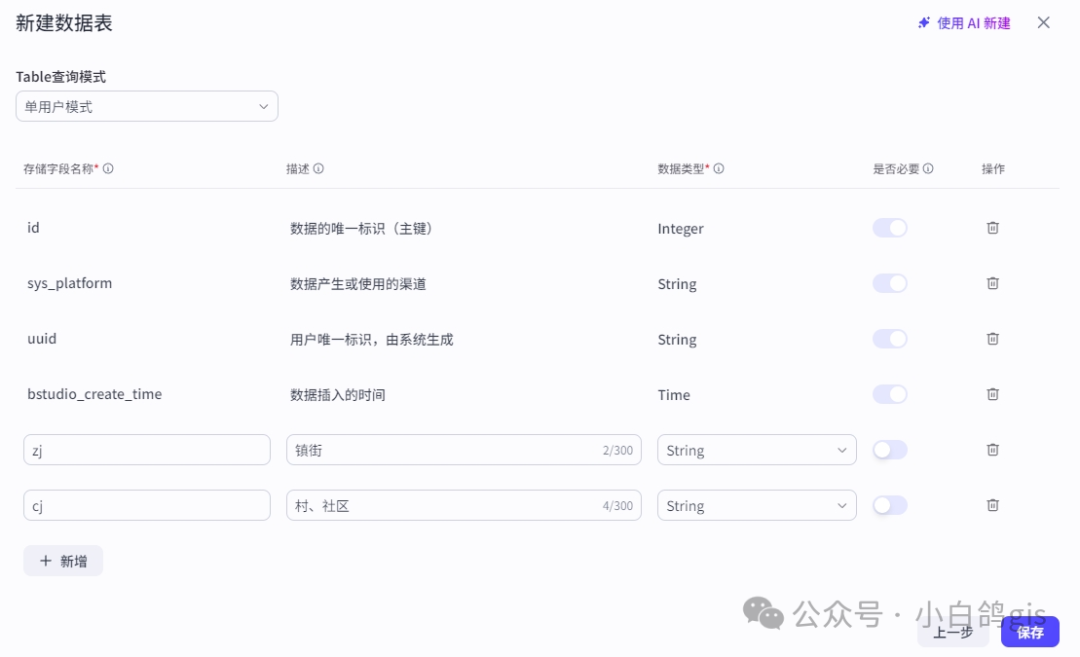Click the id field name text

click(x=33, y=228)
